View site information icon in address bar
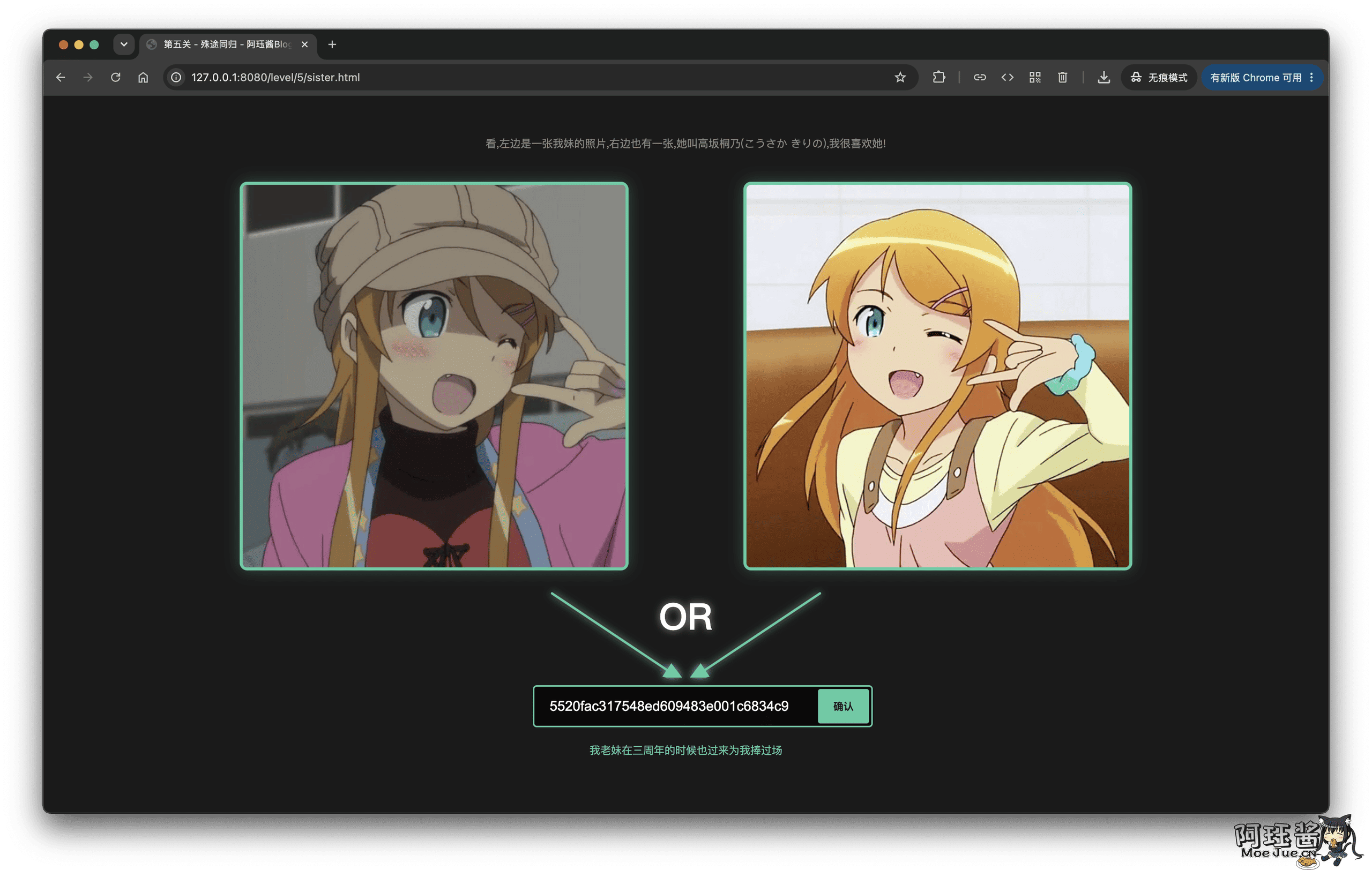This screenshot has height=870, width=1372. [177, 78]
